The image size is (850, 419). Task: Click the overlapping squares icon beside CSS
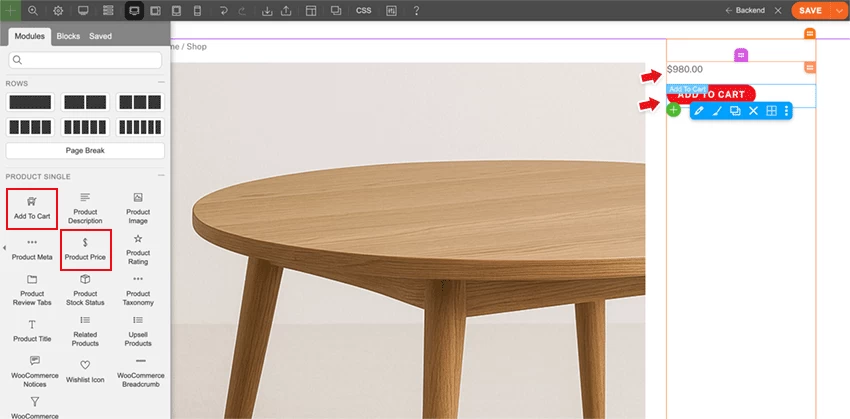pos(336,10)
